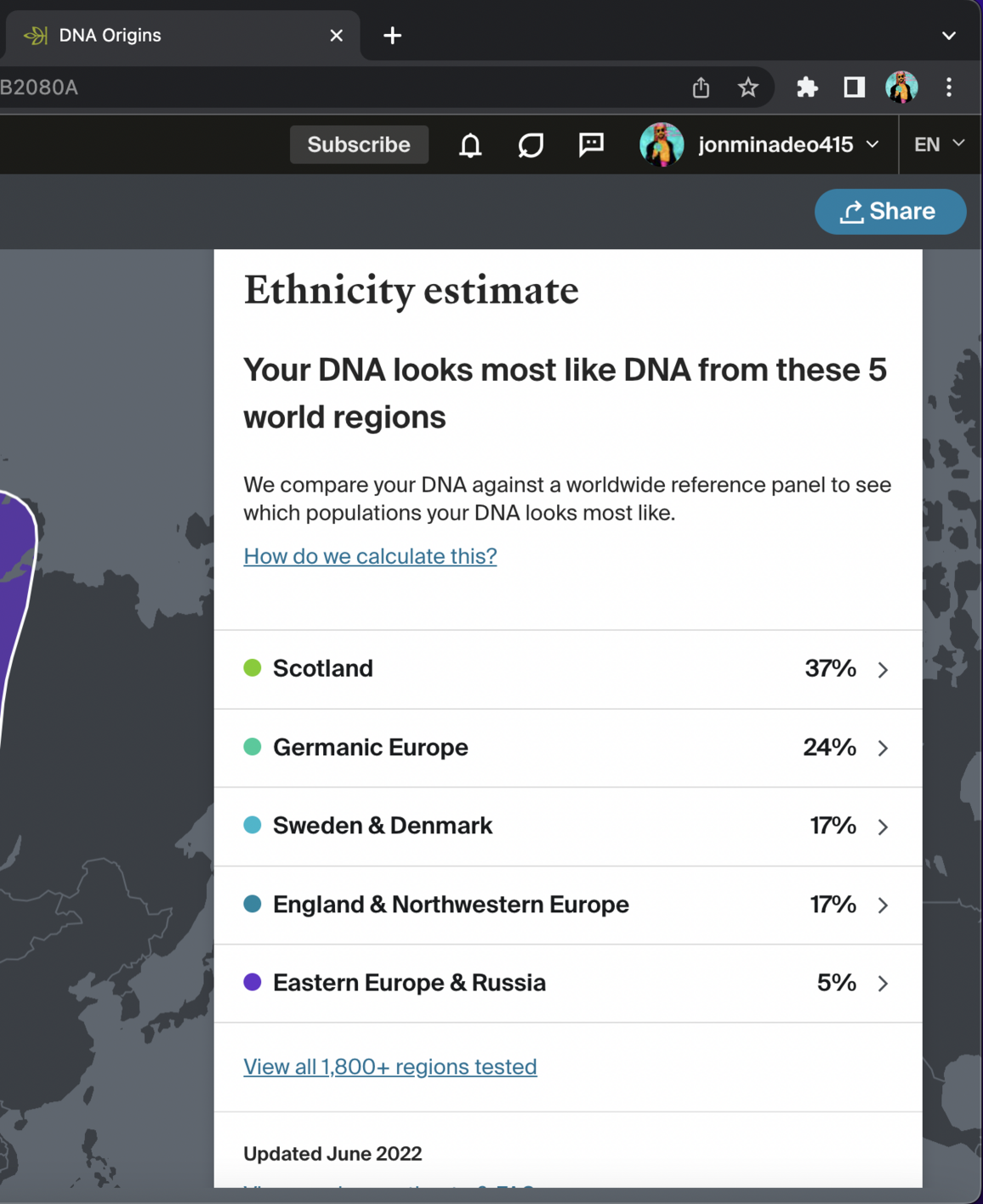
Task: Toggle the browser side panel icon
Action: [x=854, y=87]
